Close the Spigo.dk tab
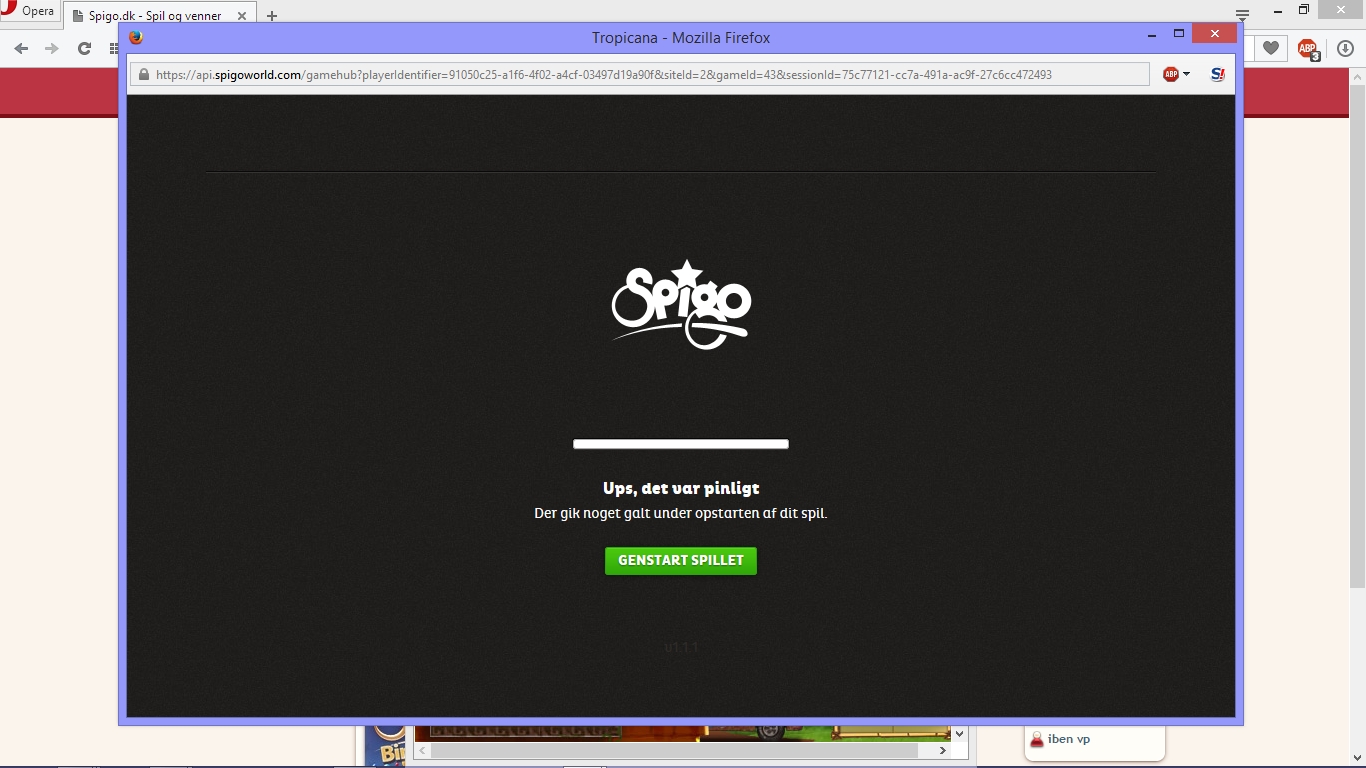The image size is (1366, 768). [241, 16]
